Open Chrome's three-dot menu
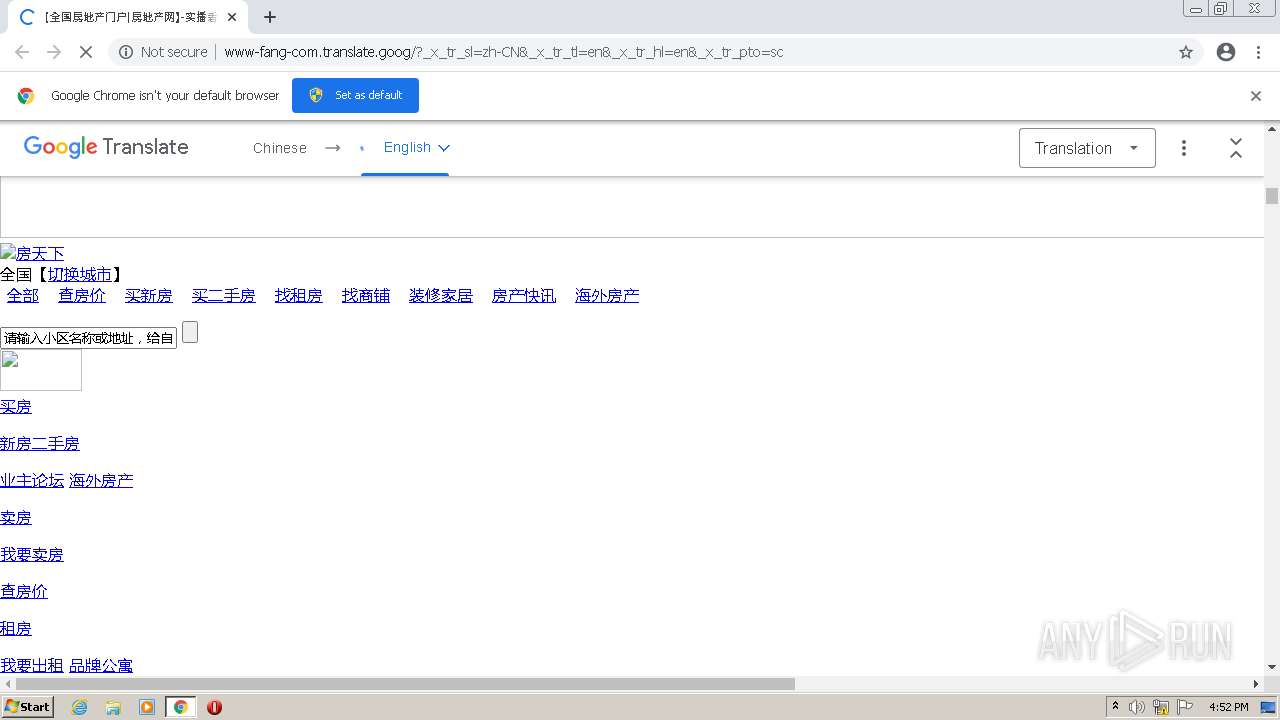 (1258, 52)
